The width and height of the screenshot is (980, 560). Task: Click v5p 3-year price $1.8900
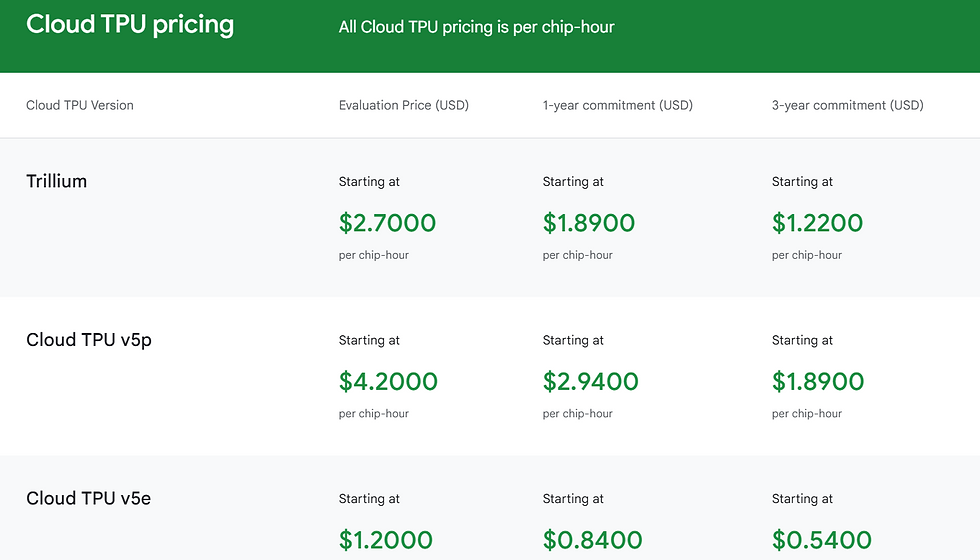point(818,382)
